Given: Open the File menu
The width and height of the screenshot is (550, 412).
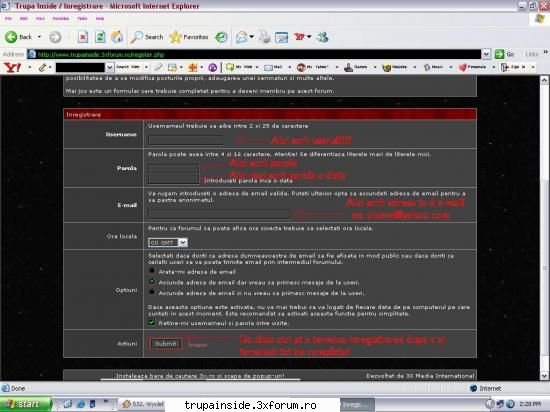Looking at the screenshot, I should (x=8, y=19).
